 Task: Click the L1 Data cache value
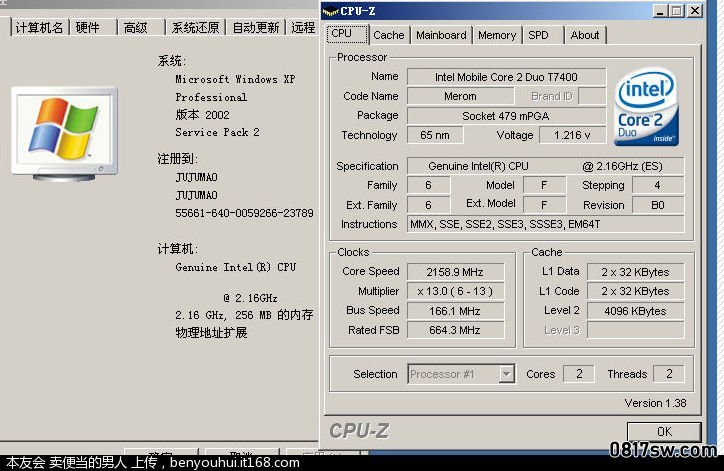click(x=635, y=272)
